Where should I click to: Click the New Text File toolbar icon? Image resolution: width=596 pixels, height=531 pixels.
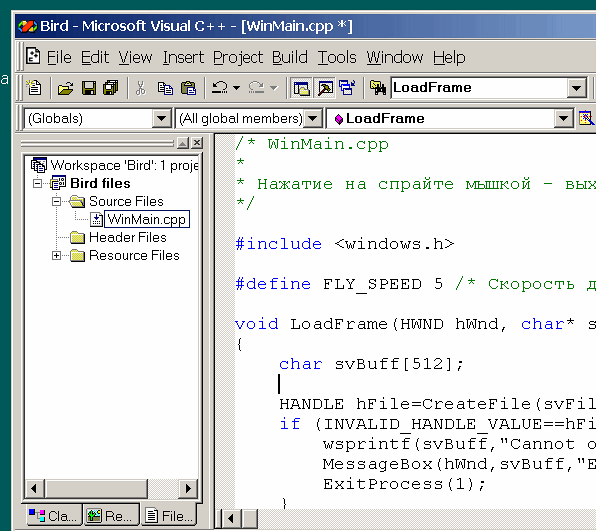click(34, 88)
